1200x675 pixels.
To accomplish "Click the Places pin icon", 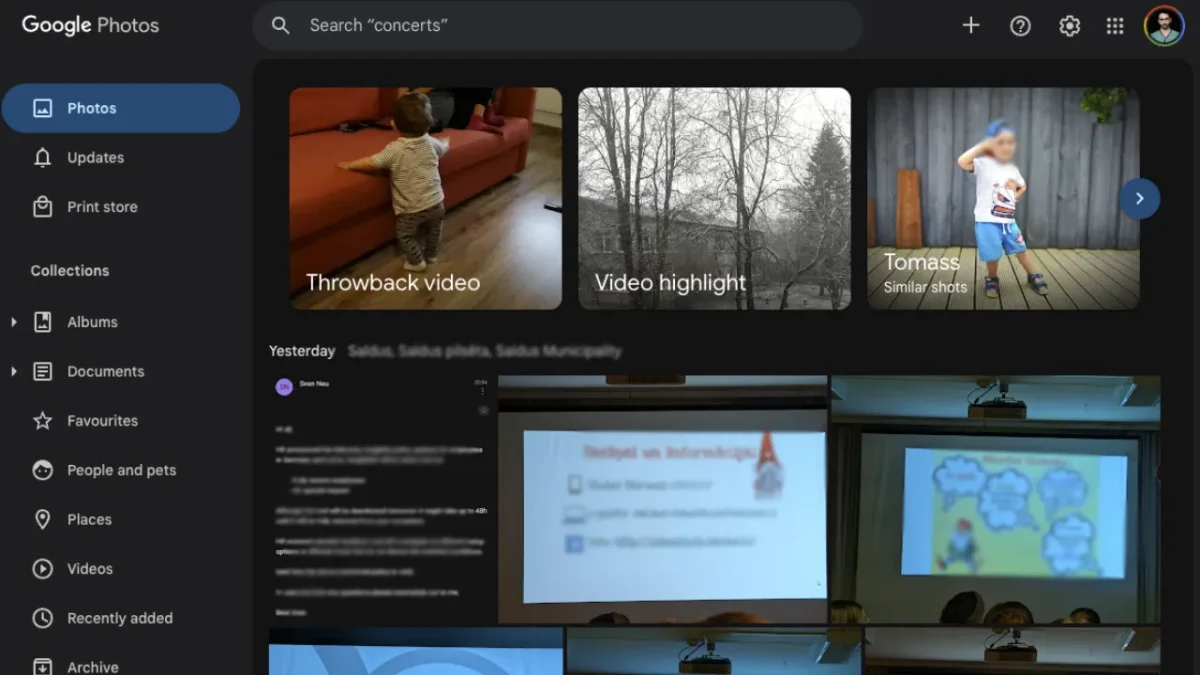I will (x=42, y=520).
